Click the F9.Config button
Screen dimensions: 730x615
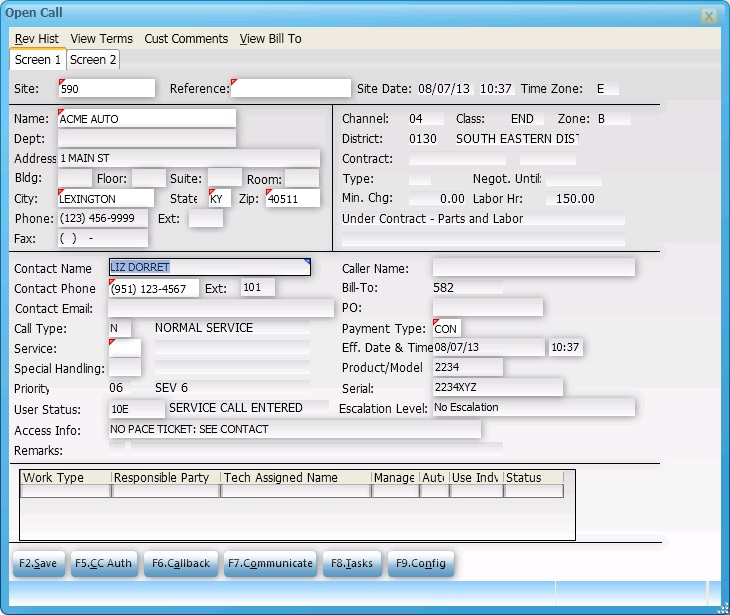[421, 563]
